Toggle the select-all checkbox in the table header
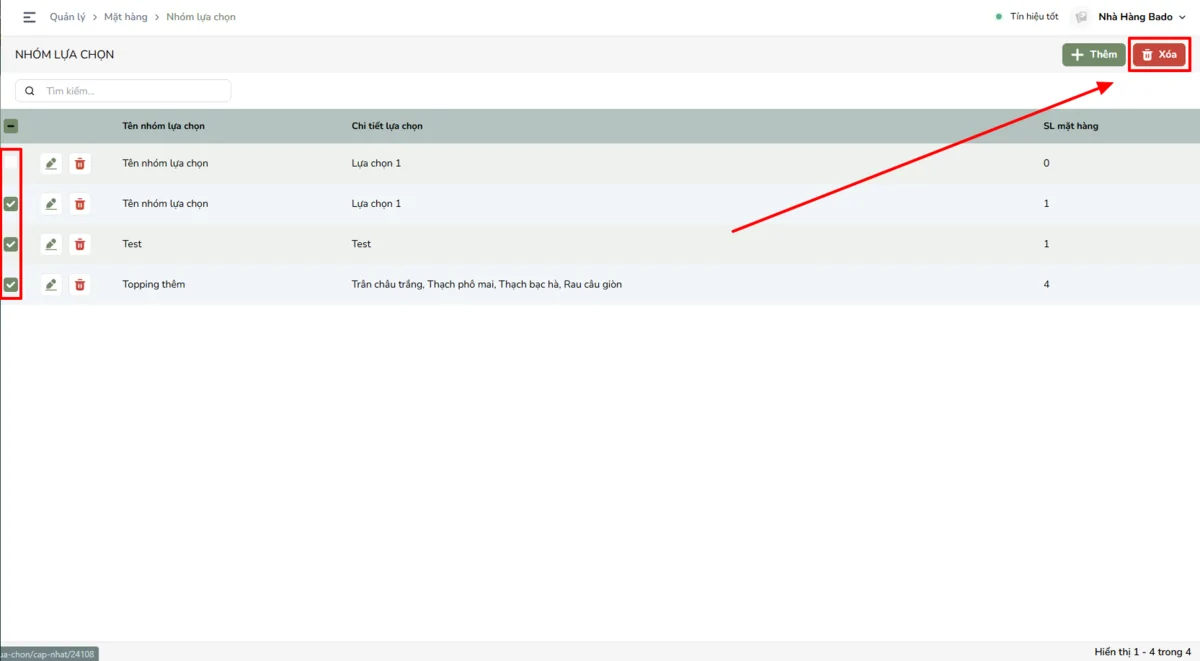1200x661 pixels. click(11, 126)
